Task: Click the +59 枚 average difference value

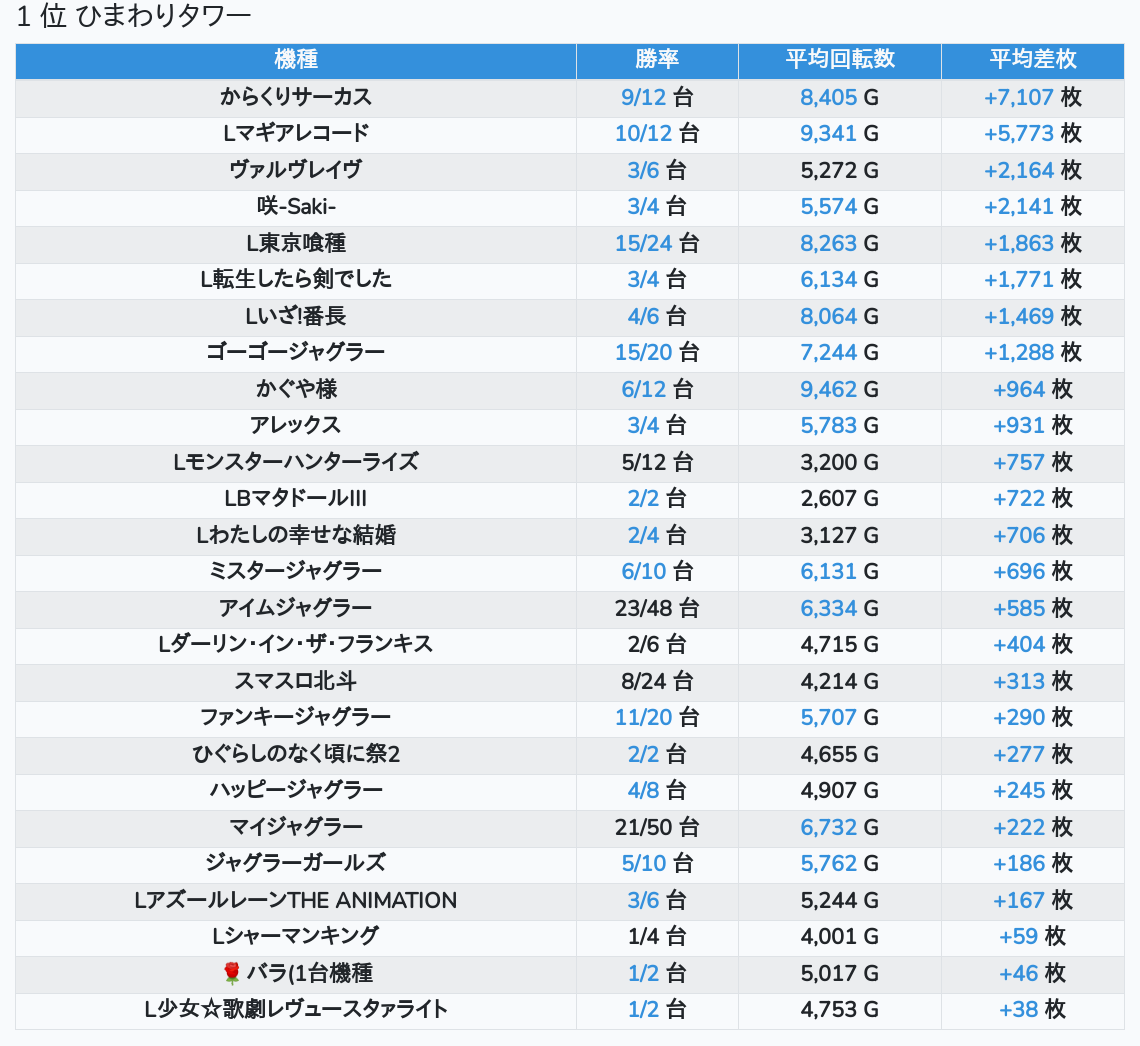Action: coord(1032,937)
